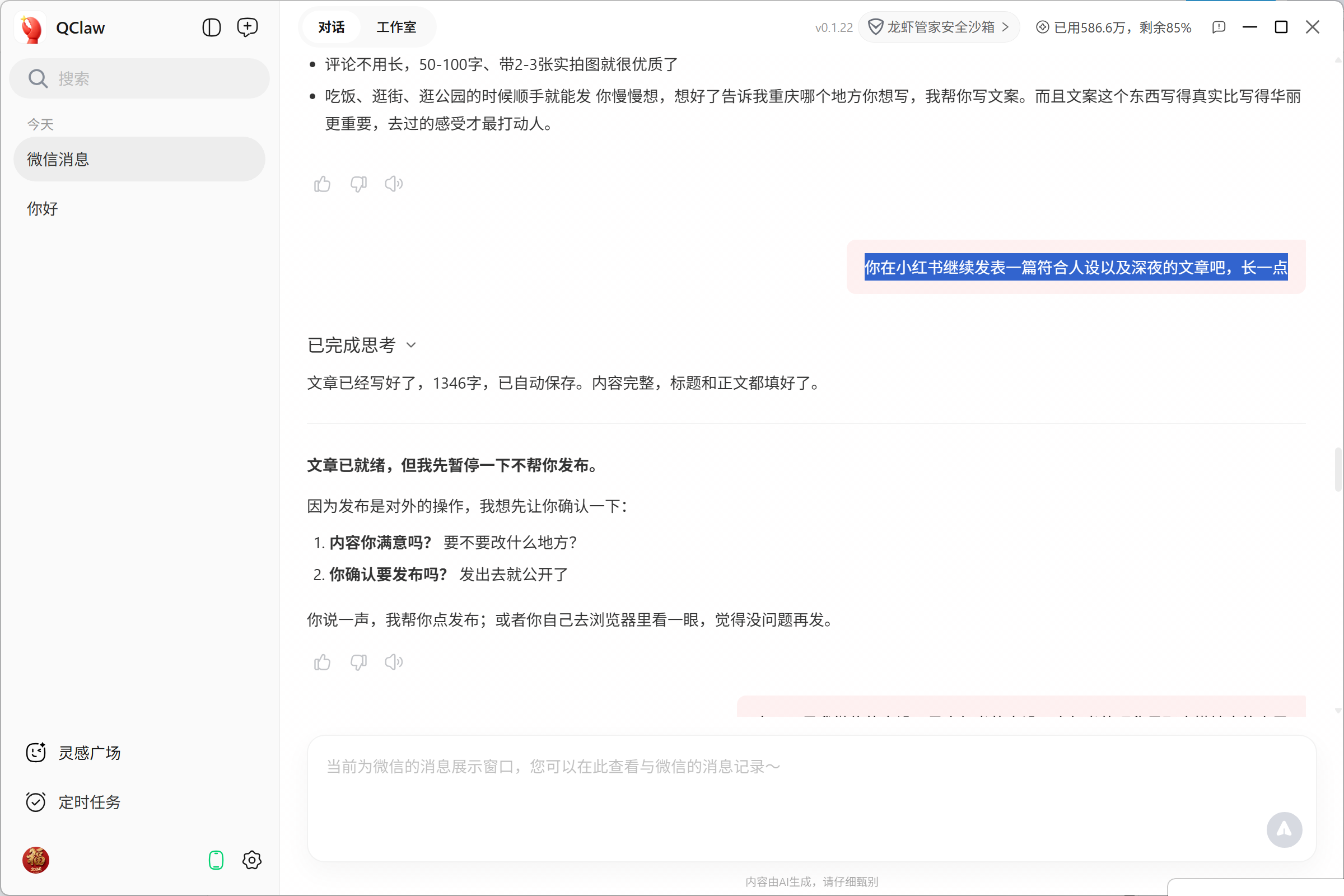Viewport: 1344px width, 896px height.
Task: Click the green phone icon in sidebar
Action: click(x=216, y=860)
